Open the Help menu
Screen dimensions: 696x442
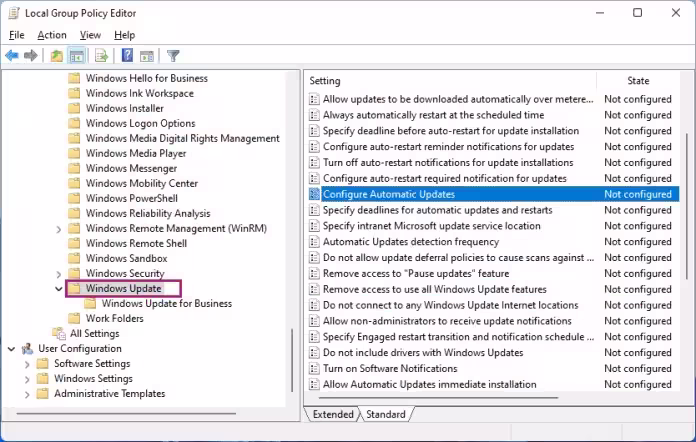[124, 35]
